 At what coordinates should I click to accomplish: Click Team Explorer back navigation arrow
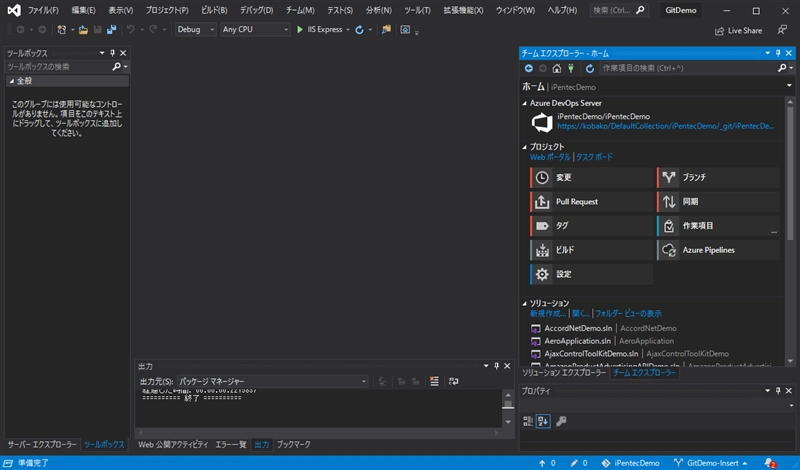529,68
